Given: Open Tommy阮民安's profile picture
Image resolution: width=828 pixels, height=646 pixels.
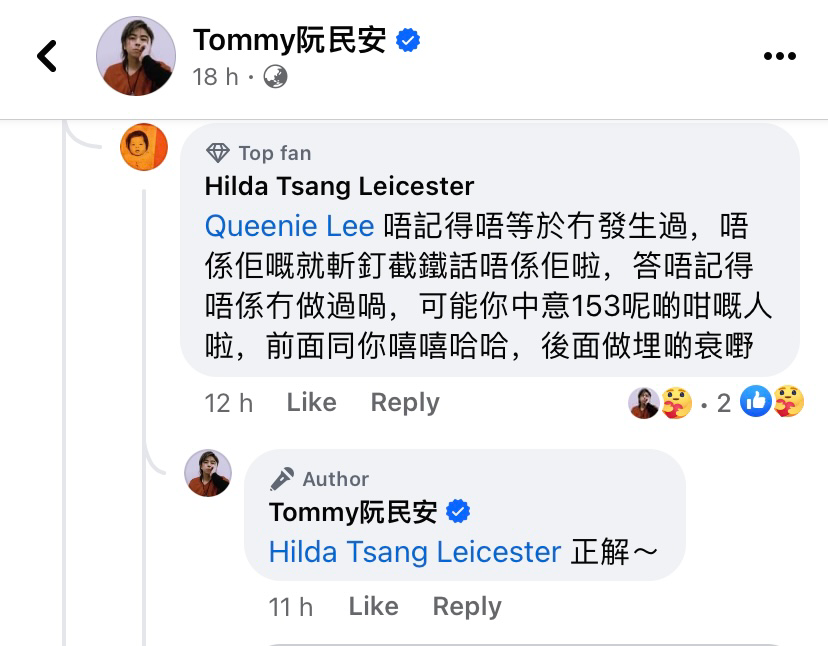Looking at the screenshot, I should [x=135, y=55].
